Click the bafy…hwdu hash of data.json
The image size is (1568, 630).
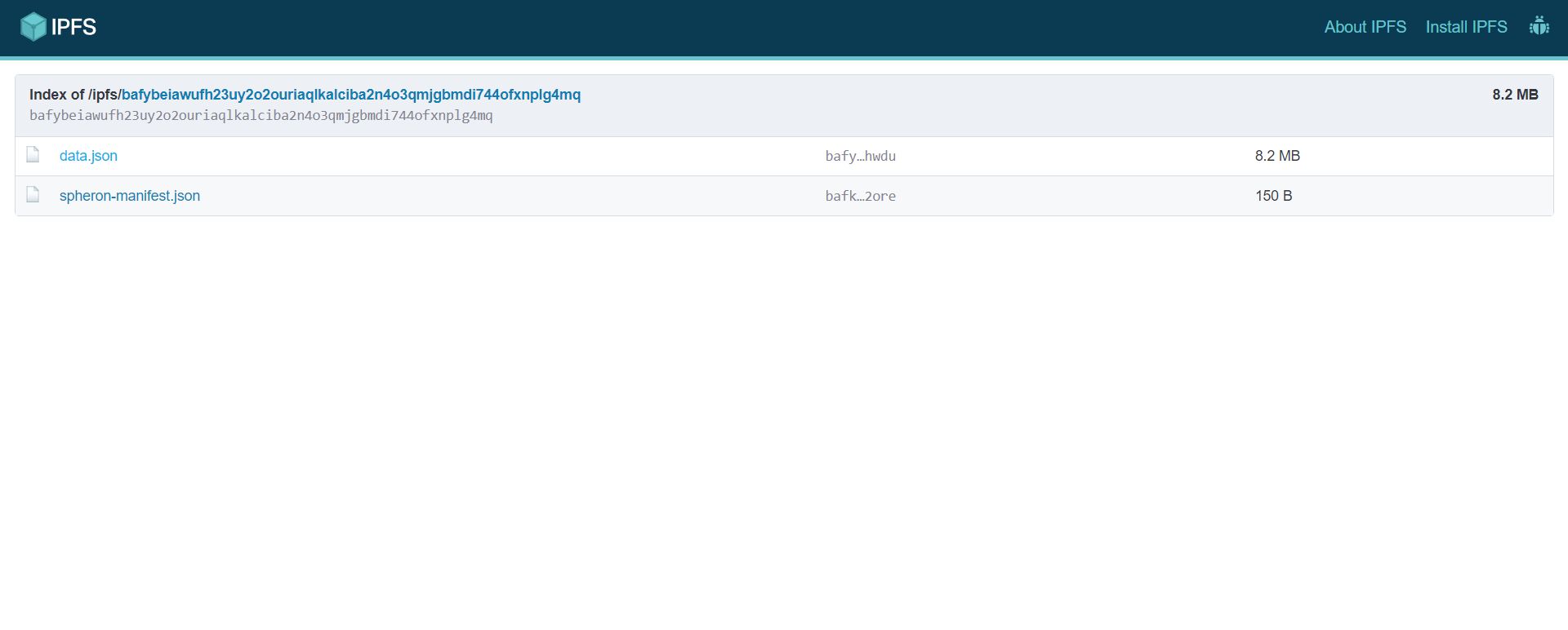(860, 156)
